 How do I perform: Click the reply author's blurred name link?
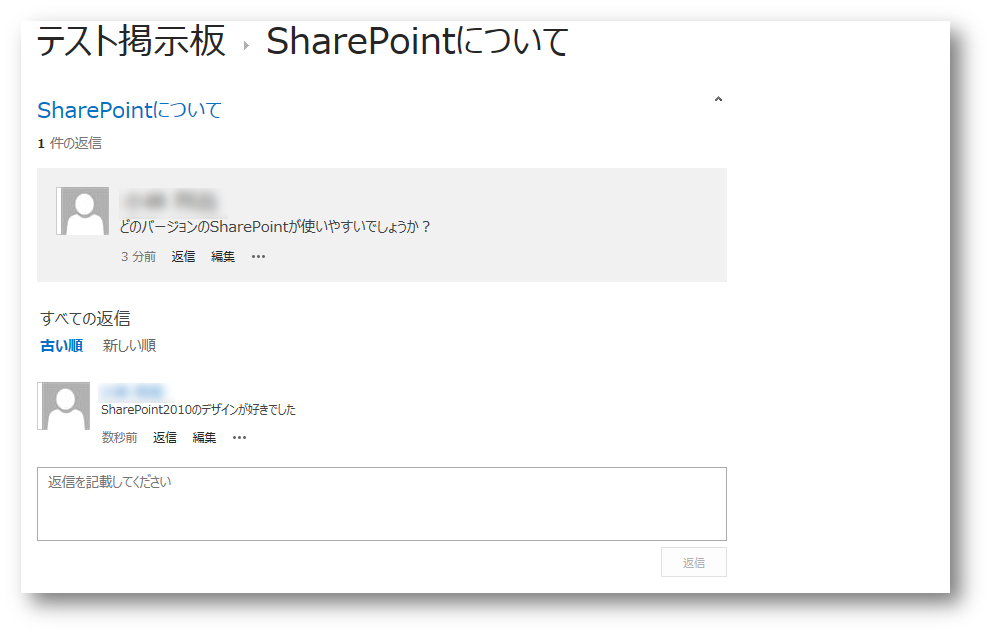pos(132,391)
